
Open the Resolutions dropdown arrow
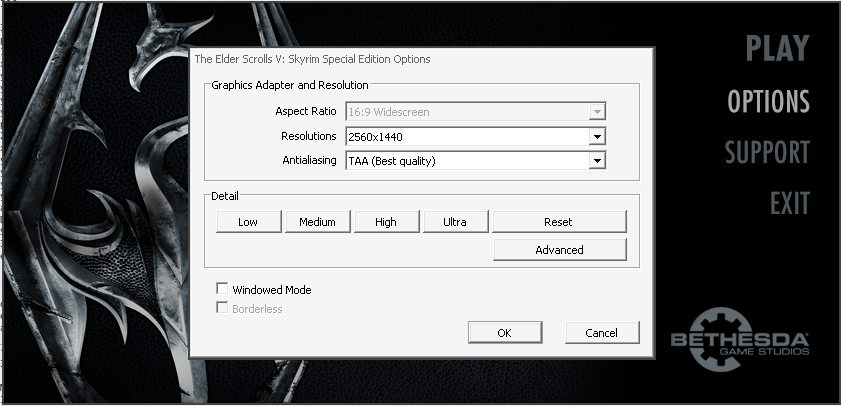pos(597,137)
